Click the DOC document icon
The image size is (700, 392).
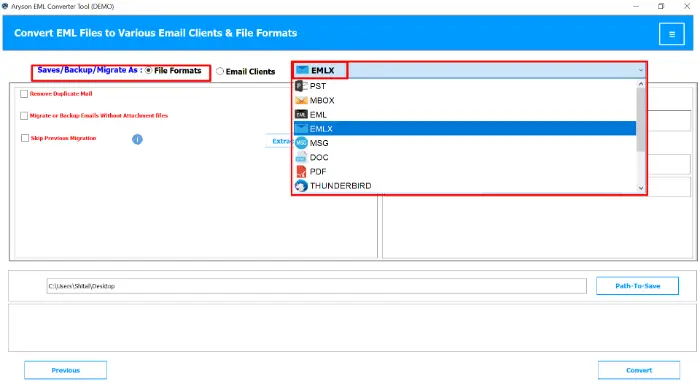301,157
